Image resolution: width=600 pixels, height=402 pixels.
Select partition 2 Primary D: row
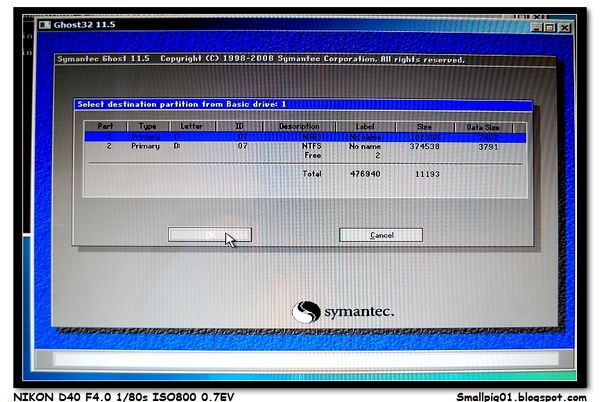coord(305,146)
